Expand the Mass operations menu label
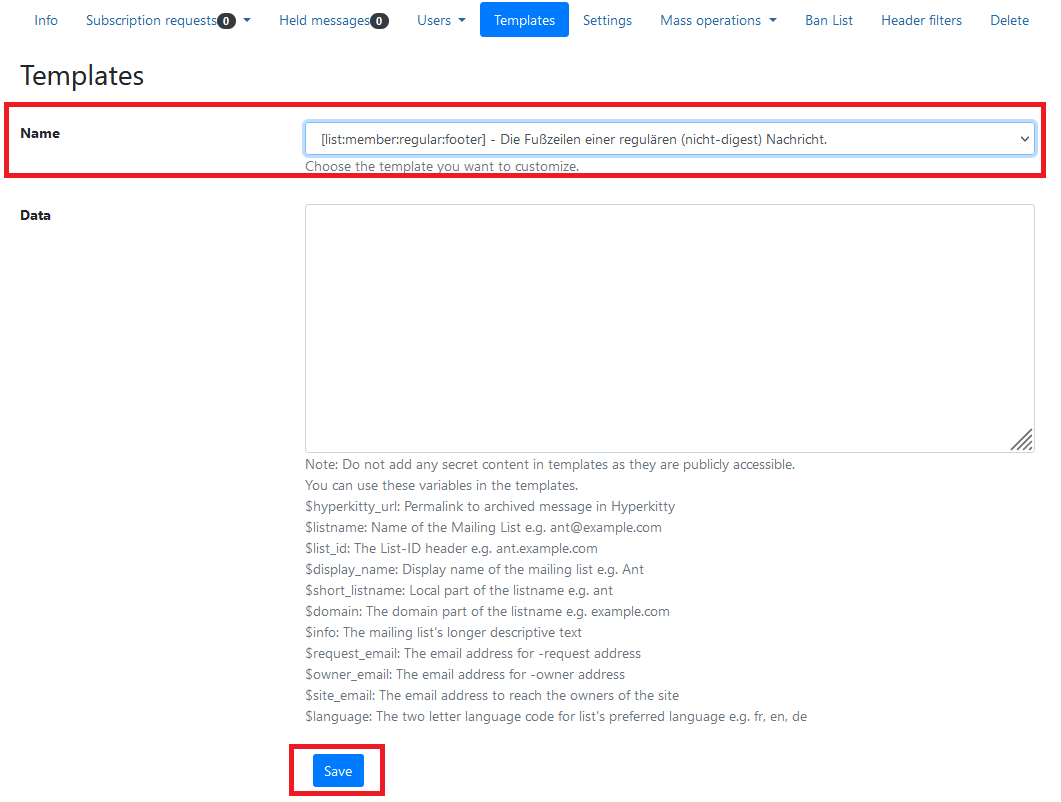The width and height of the screenshot is (1061, 802). click(x=710, y=21)
